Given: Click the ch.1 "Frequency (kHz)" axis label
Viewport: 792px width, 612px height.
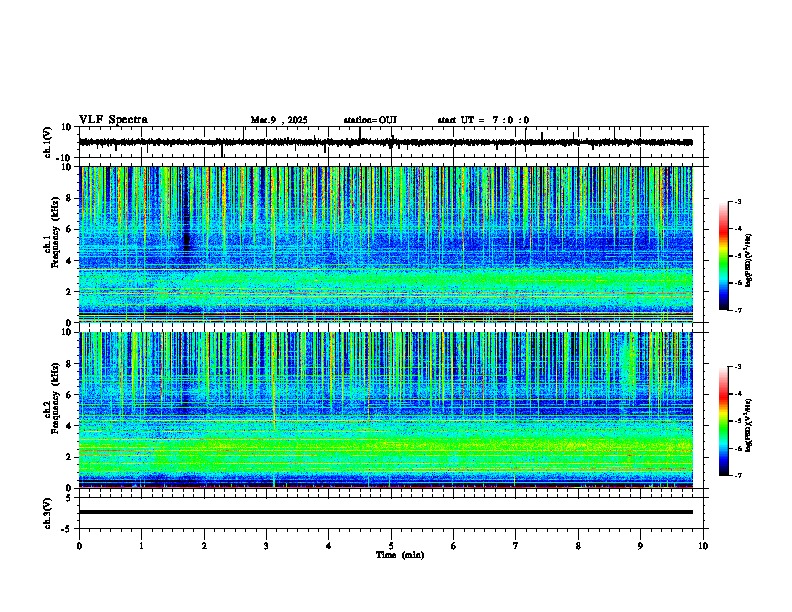Looking at the screenshot, I should pos(55,233).
